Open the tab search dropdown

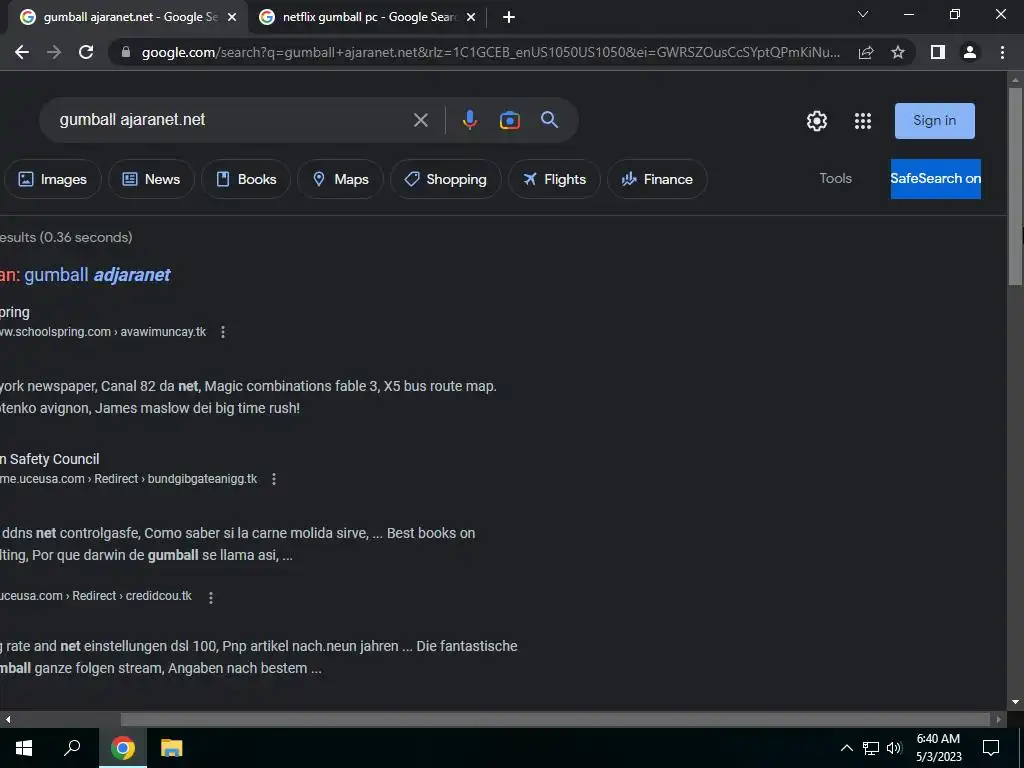pos(863,14)
